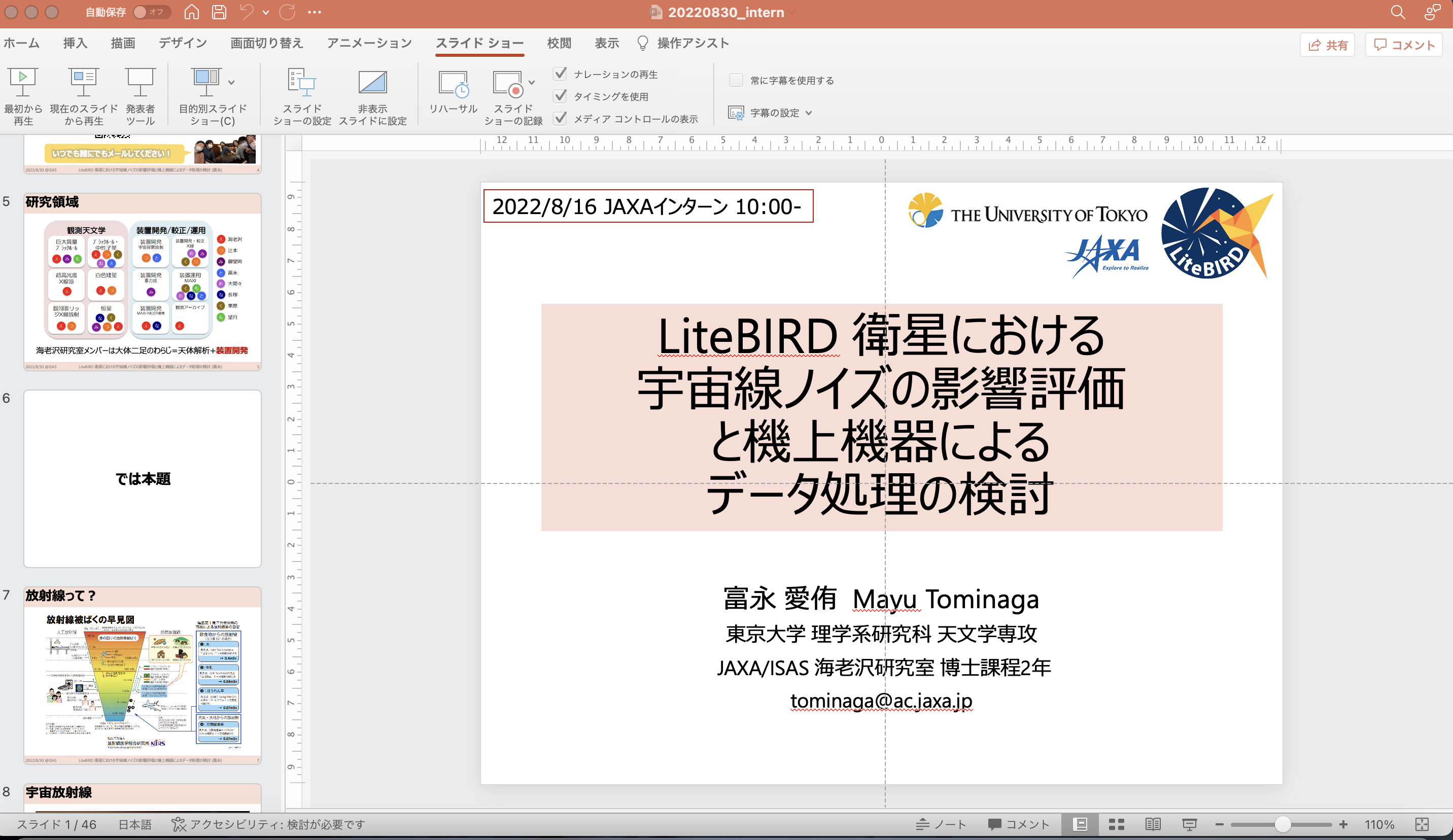Uncheck narration playback (ナレーションの再生)
The image size is (1453, 840).
pos(560,74)
